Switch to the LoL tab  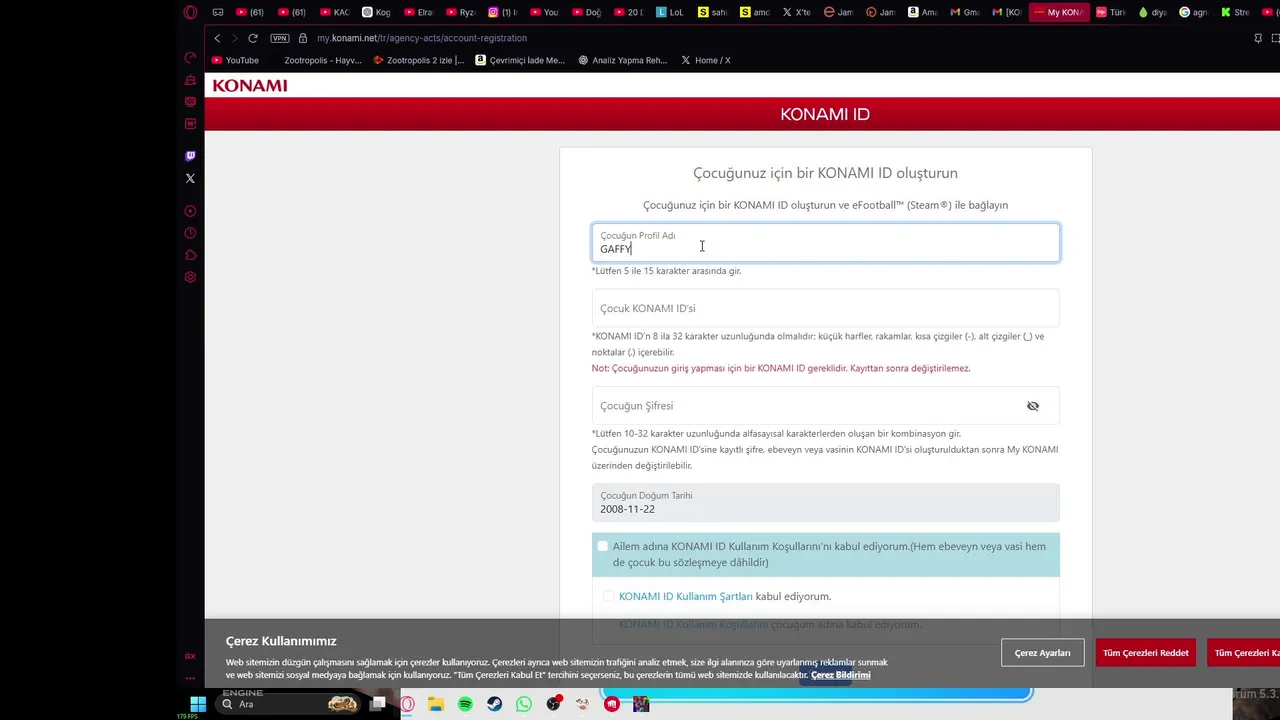(670, 12)
